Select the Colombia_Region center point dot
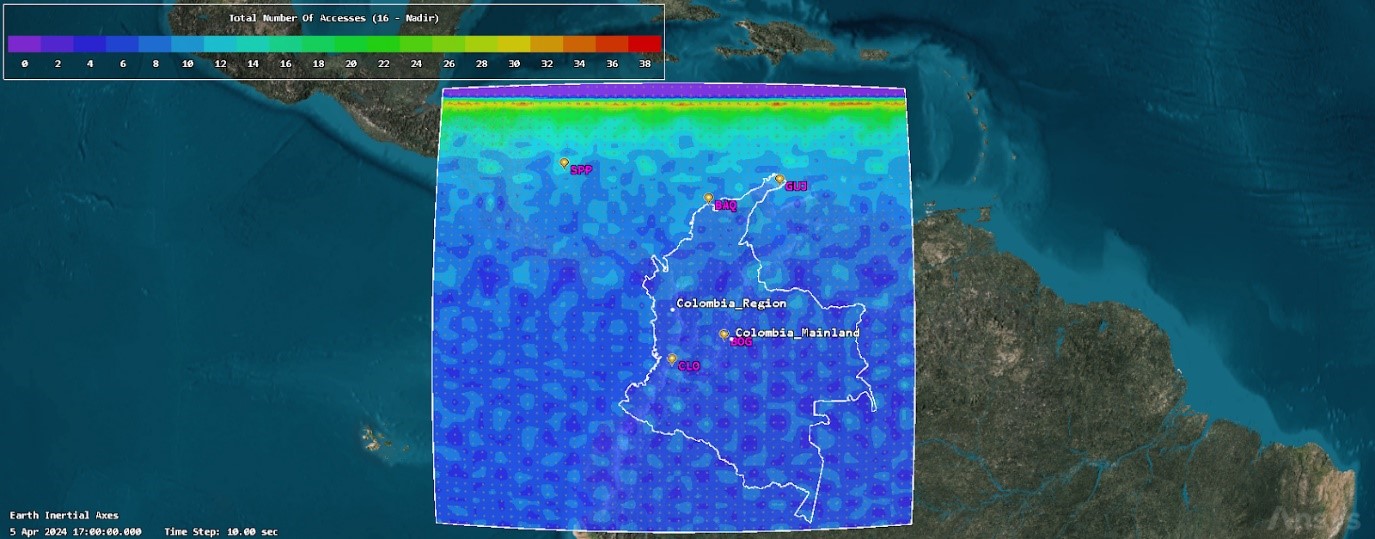Screen dimensions: 1375x539 pos(672,309)
